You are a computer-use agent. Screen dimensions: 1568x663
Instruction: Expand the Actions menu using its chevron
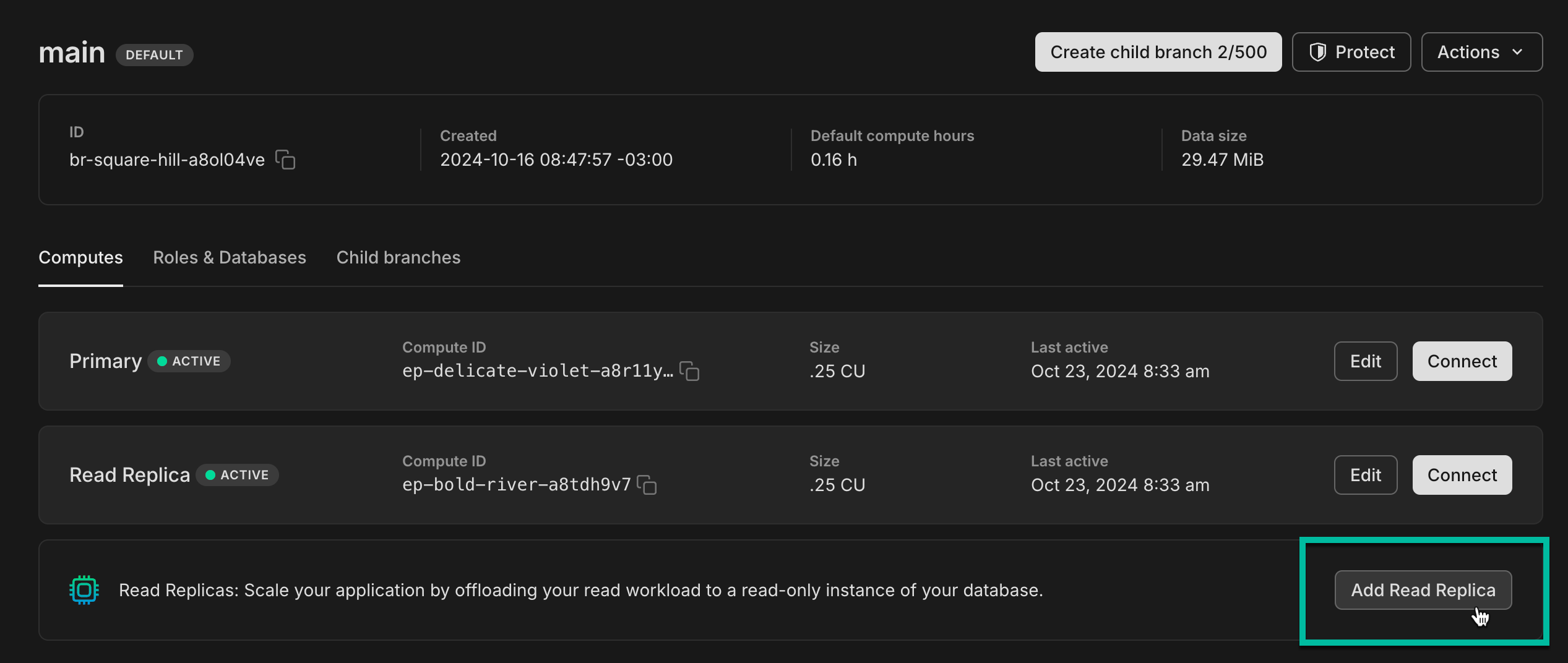coord(1517,53)
